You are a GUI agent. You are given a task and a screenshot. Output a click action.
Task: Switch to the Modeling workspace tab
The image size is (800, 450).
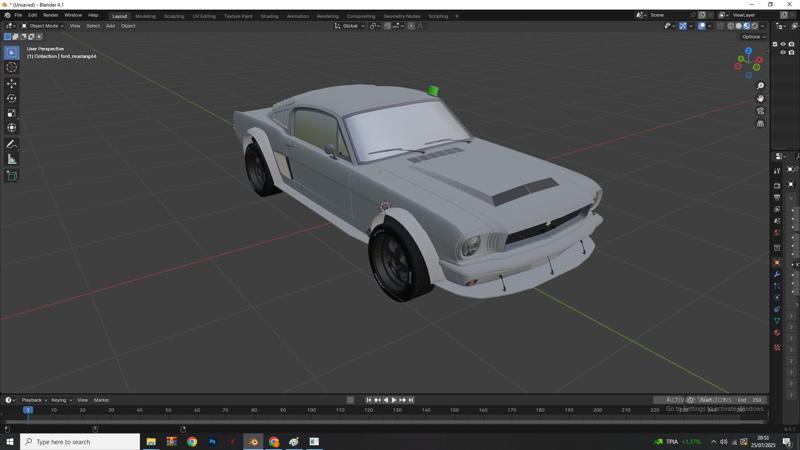pyautogui.click(x=145, y=16)
